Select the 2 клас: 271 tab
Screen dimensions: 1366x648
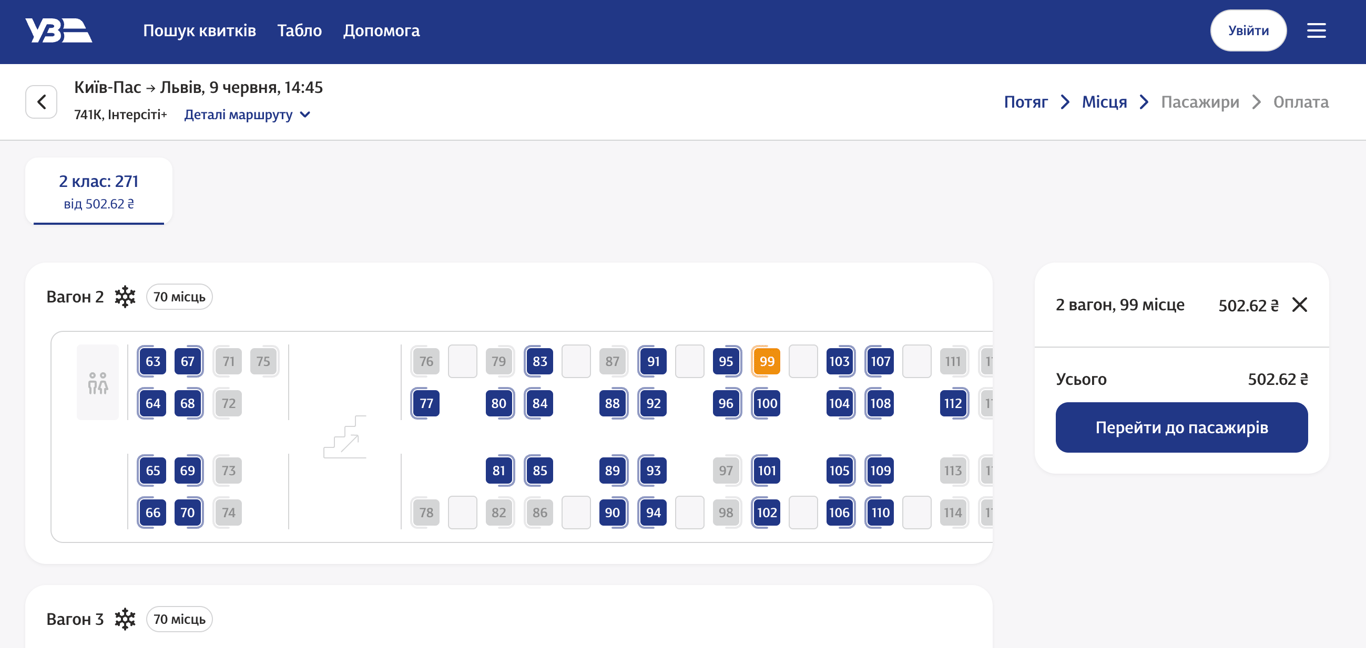click(98, 191)
